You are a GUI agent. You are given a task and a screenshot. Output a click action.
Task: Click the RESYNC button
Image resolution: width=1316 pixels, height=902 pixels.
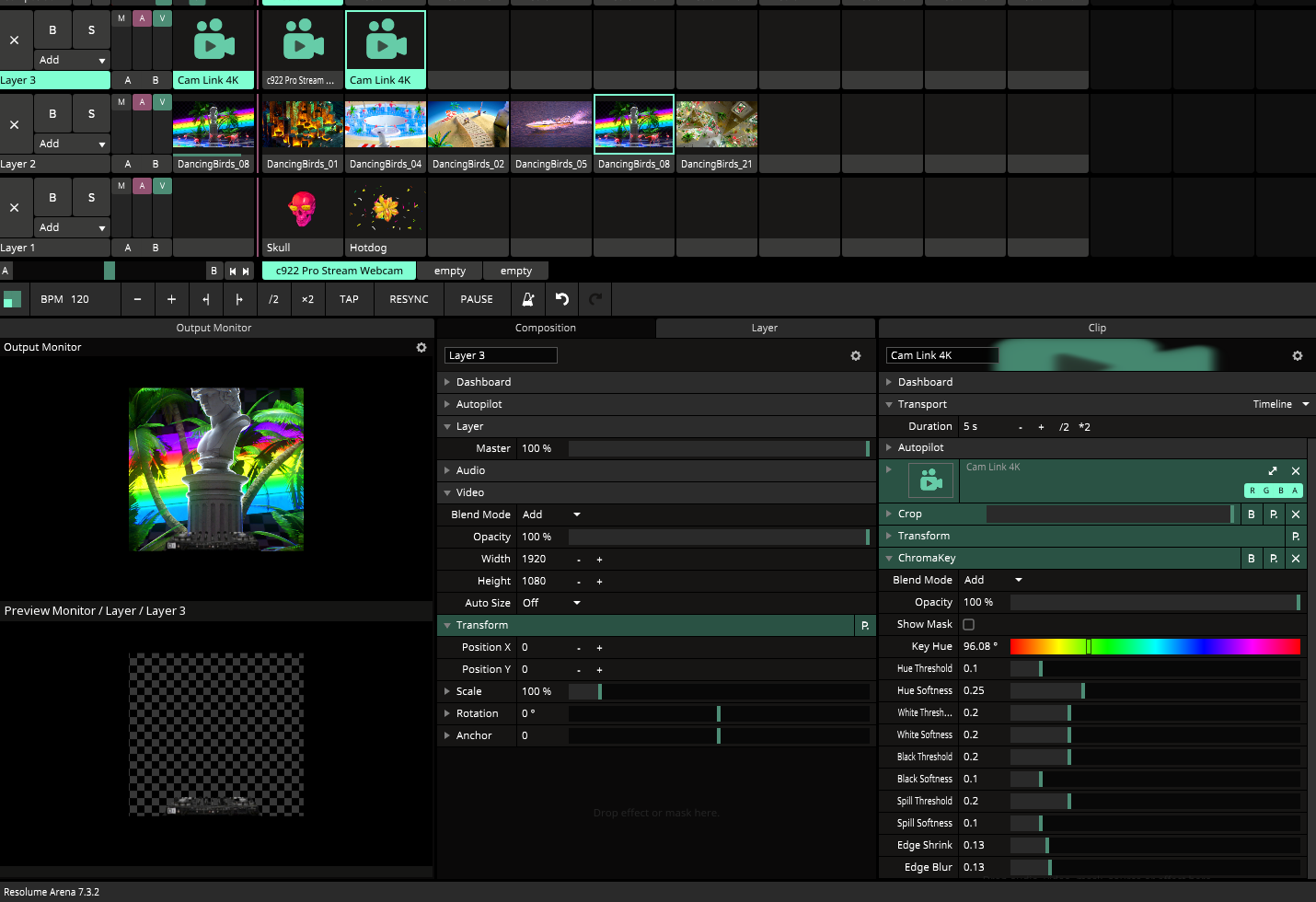pyautogui.click(x=409, y=299)
